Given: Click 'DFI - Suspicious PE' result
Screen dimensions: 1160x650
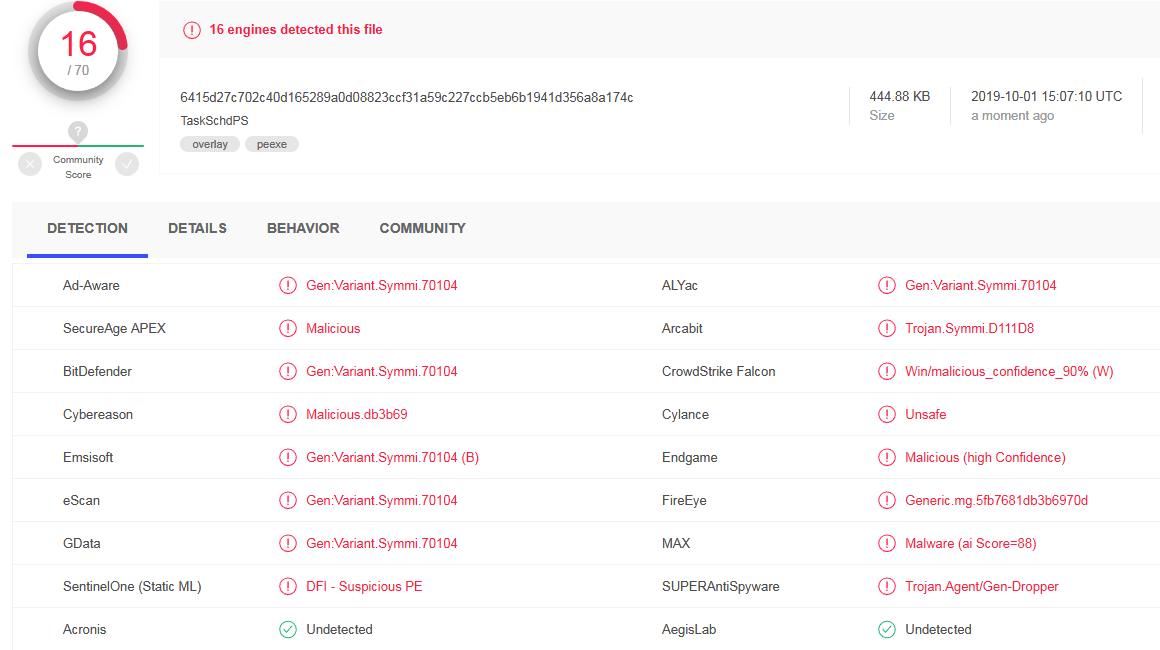Looking at the screenshot, I should (x=364, y=586).
